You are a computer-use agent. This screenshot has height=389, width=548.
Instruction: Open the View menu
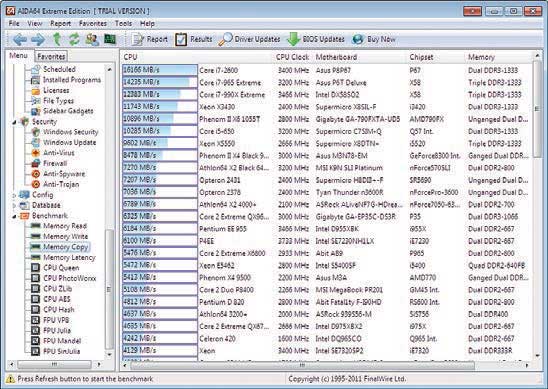pyautogui.click(x=35, y=23)
